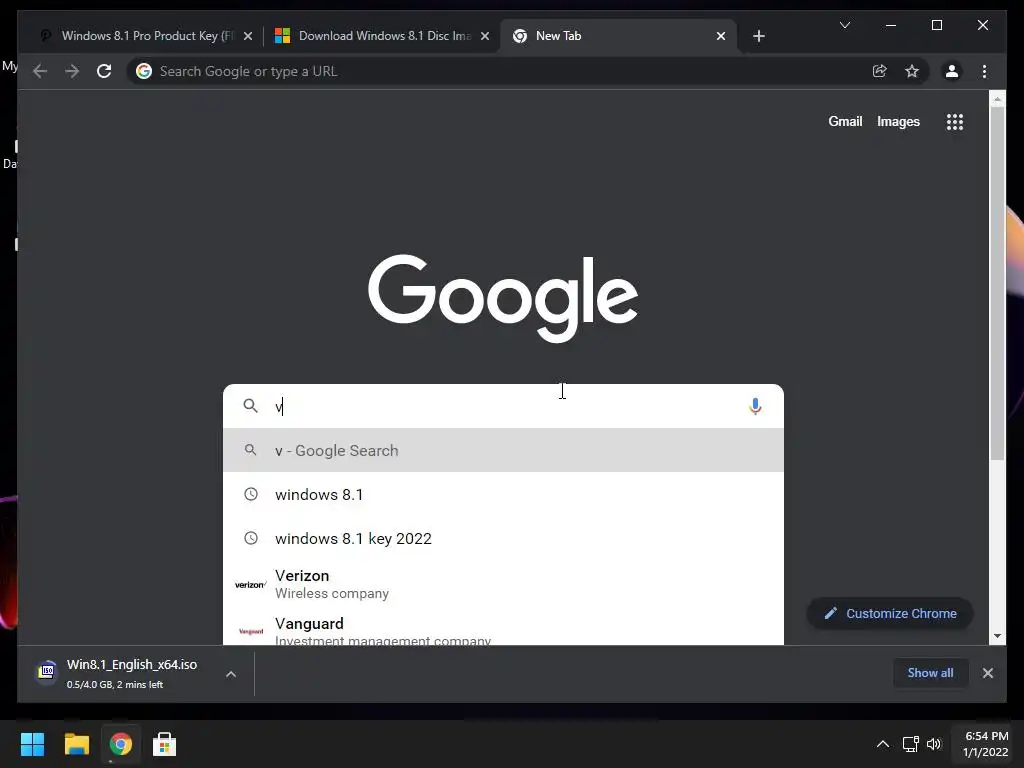The image size is (1024, 768).
Task: Open File Explorer from the taskbar
Action: pyautogui.click(x=76, y=744)
